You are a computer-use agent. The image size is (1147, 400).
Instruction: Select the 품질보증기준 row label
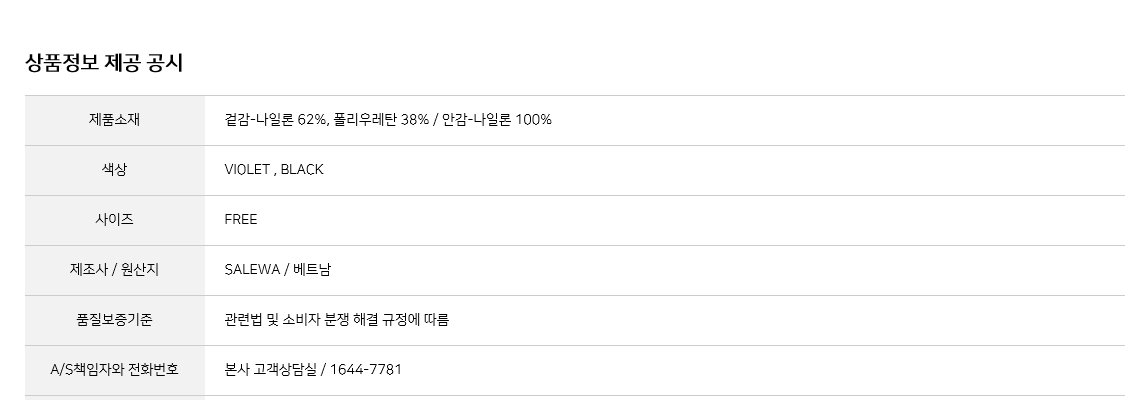click(x=114, y=320)
